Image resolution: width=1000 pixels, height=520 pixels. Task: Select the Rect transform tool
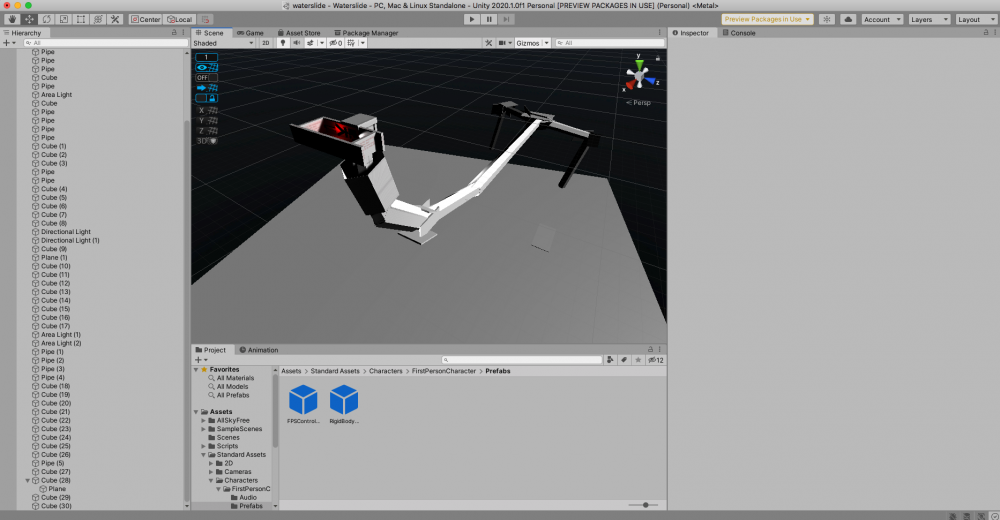pos(81,19)
